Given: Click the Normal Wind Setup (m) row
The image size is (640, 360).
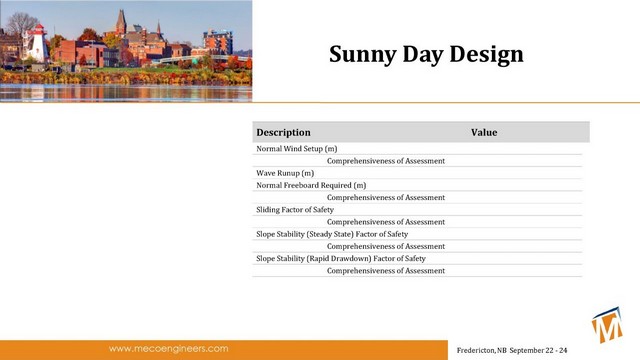Looking at the screenshot, I should 417,149.
